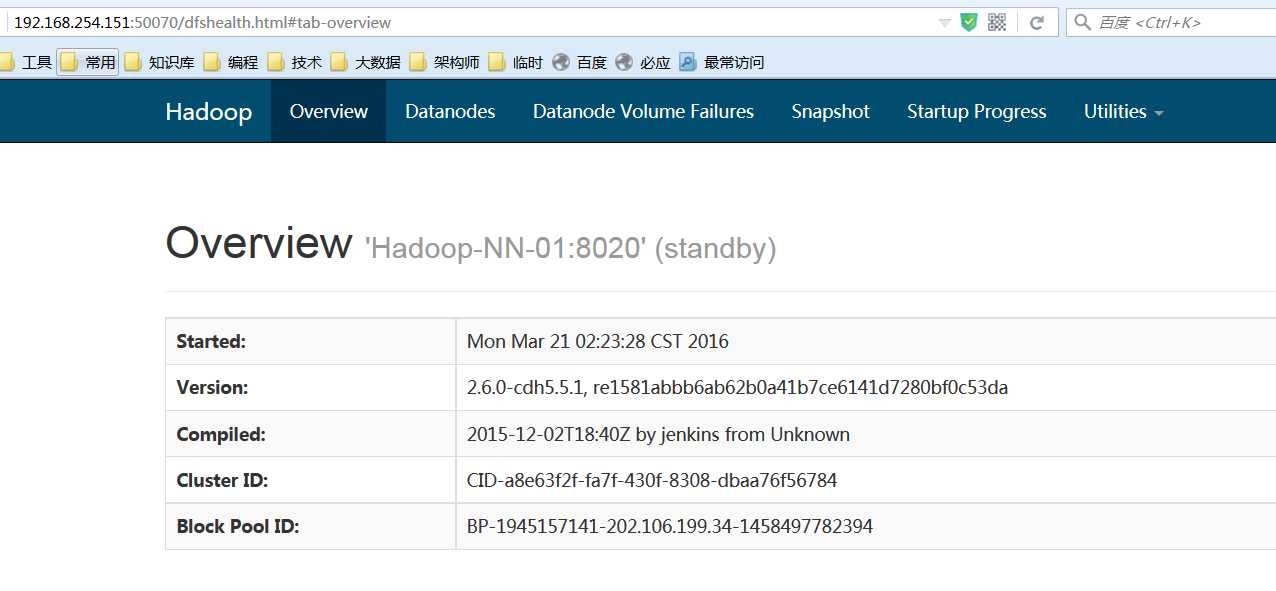
Task: Open the 技术 bookmark folder
Action: 295,62
